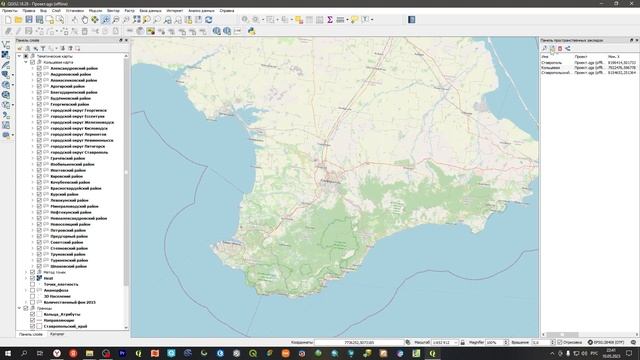Open the text annotation tool
This screenshot has height=360, width=640.
(x=365, y=20)
